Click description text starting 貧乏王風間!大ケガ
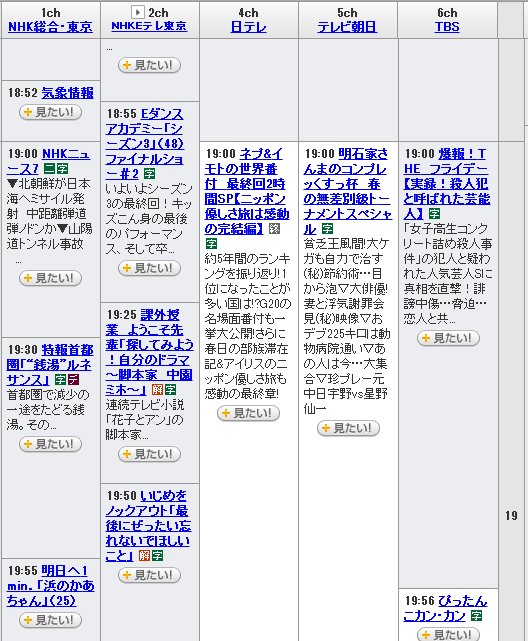The height and width of the screenshot is (641, 528). pos(347,326)
